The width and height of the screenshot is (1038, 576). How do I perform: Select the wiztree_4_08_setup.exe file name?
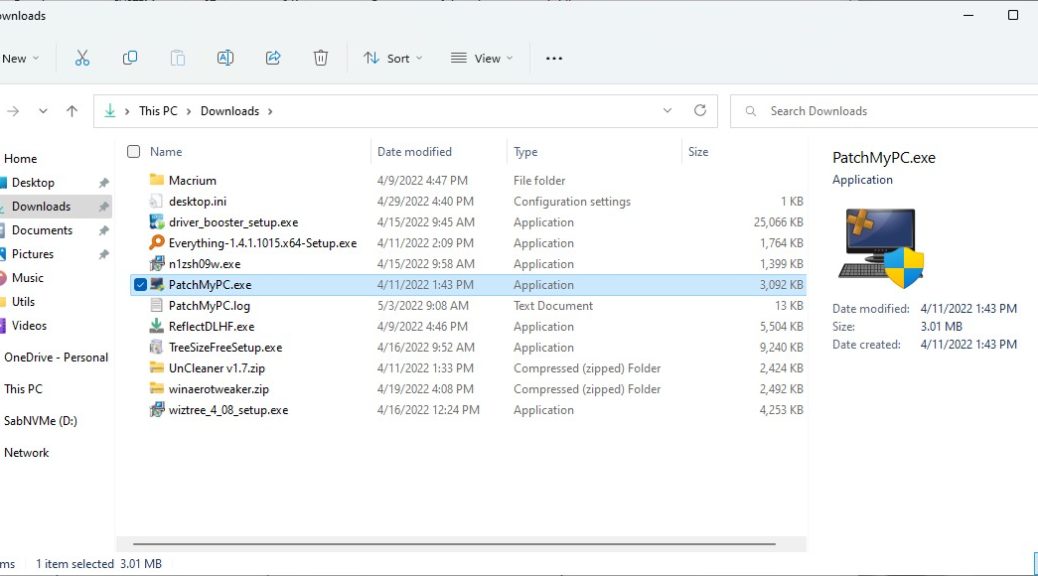228,410
